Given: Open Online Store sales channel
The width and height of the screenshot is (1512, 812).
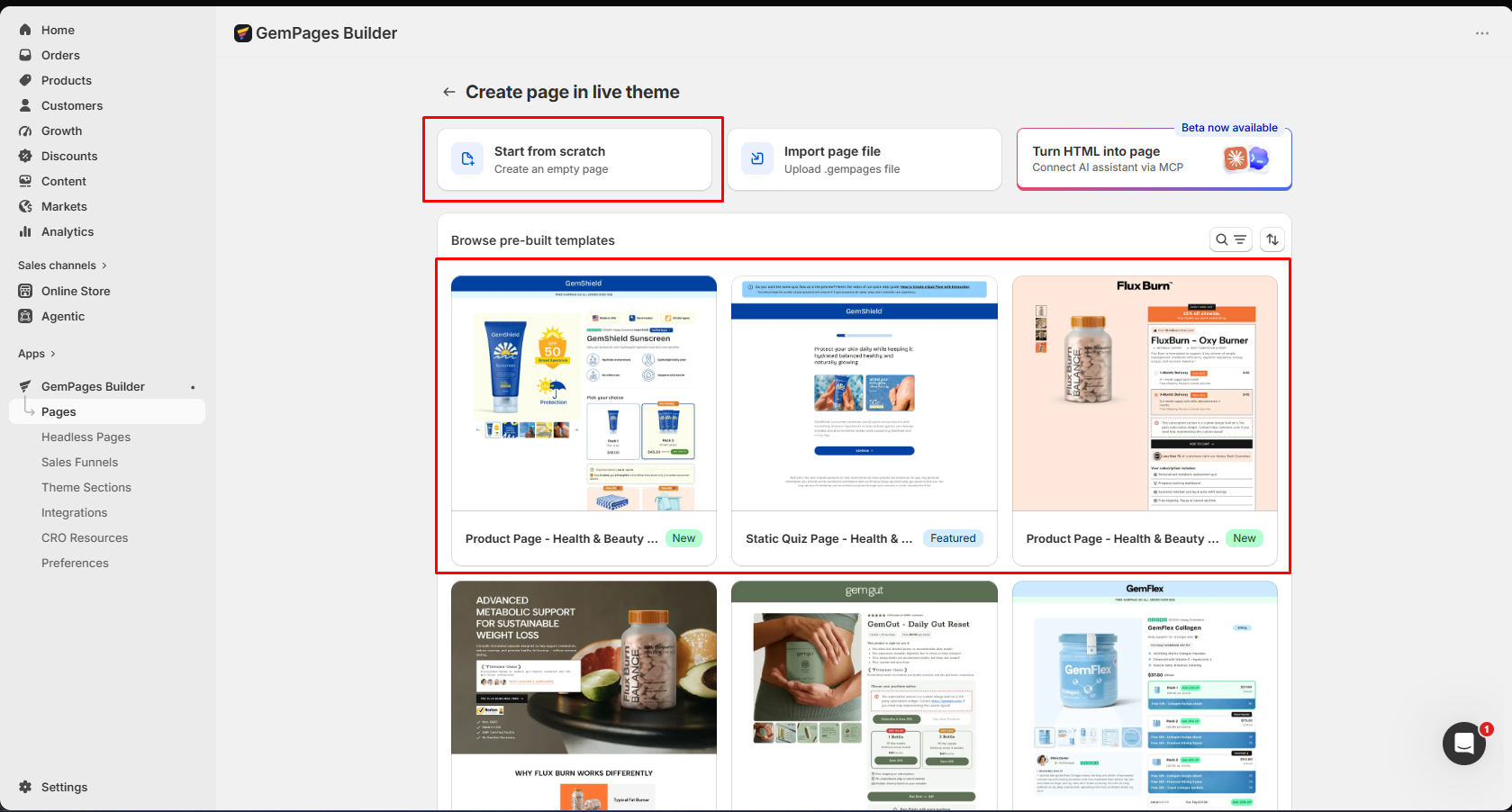Looking at the screenshot, I should pyautogui.click(x=76, y=291).
